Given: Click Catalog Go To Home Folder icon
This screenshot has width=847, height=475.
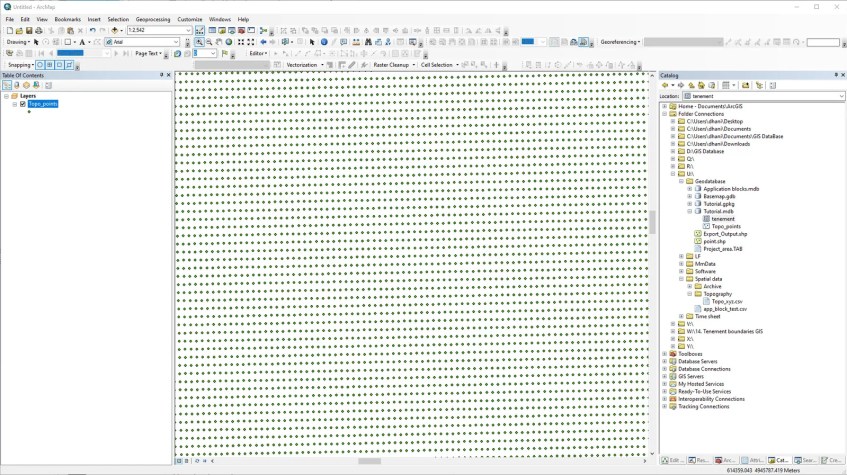Looking at the screenshot, I should [701, 85].
